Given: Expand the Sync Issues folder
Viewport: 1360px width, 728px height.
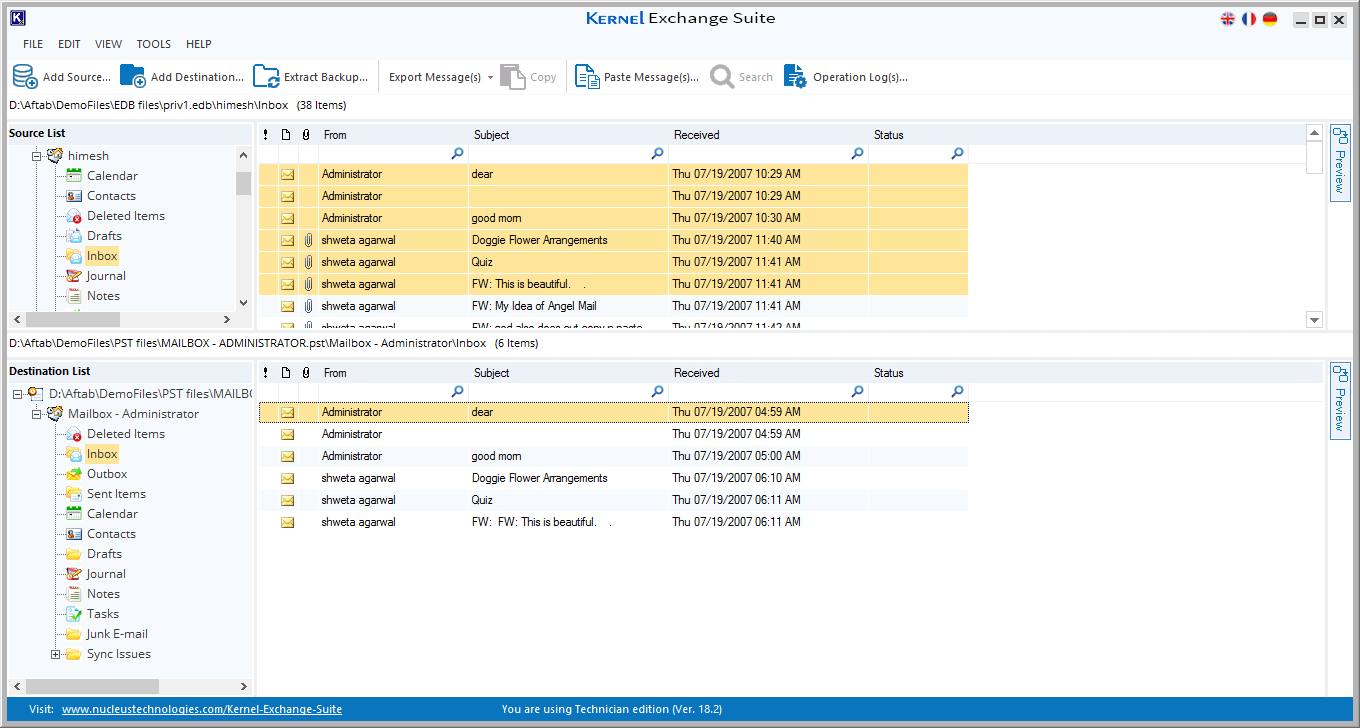Looking at the screenshot, I should (56, 654).
